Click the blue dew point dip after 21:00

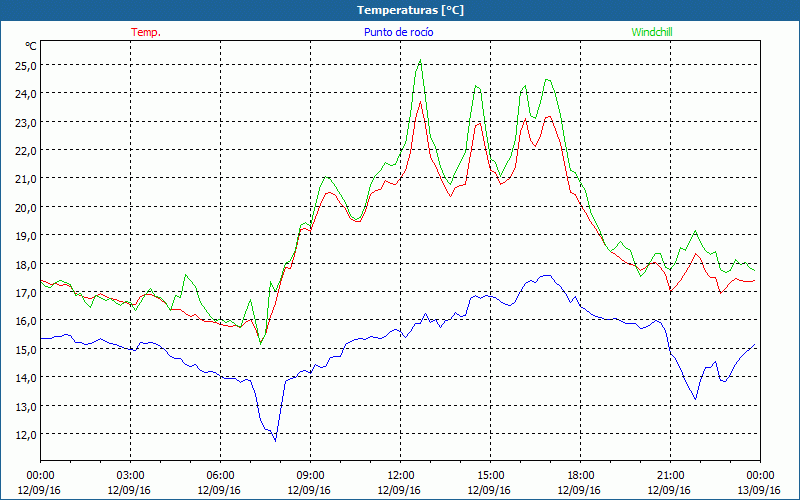pos(695,398)
